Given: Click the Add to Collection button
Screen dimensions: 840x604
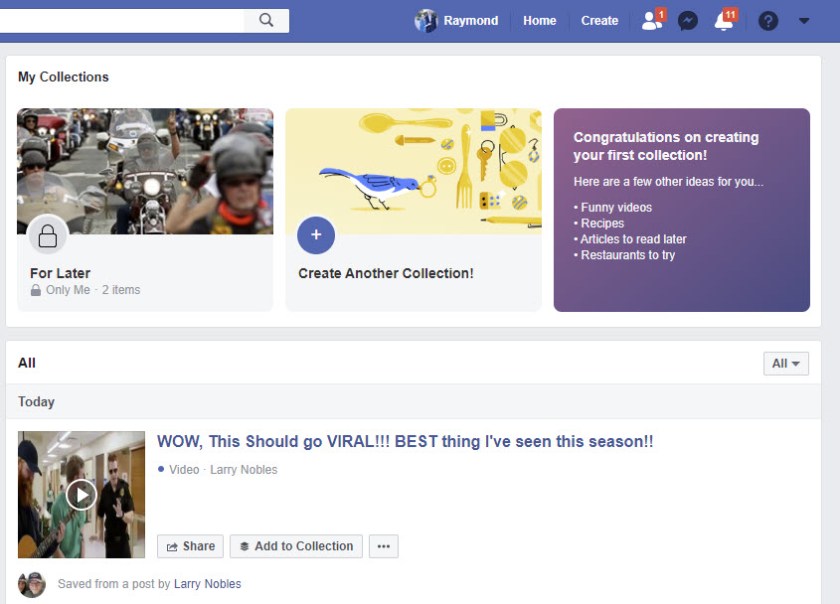Looking at the screenshot, I should (x=296, y=546).
